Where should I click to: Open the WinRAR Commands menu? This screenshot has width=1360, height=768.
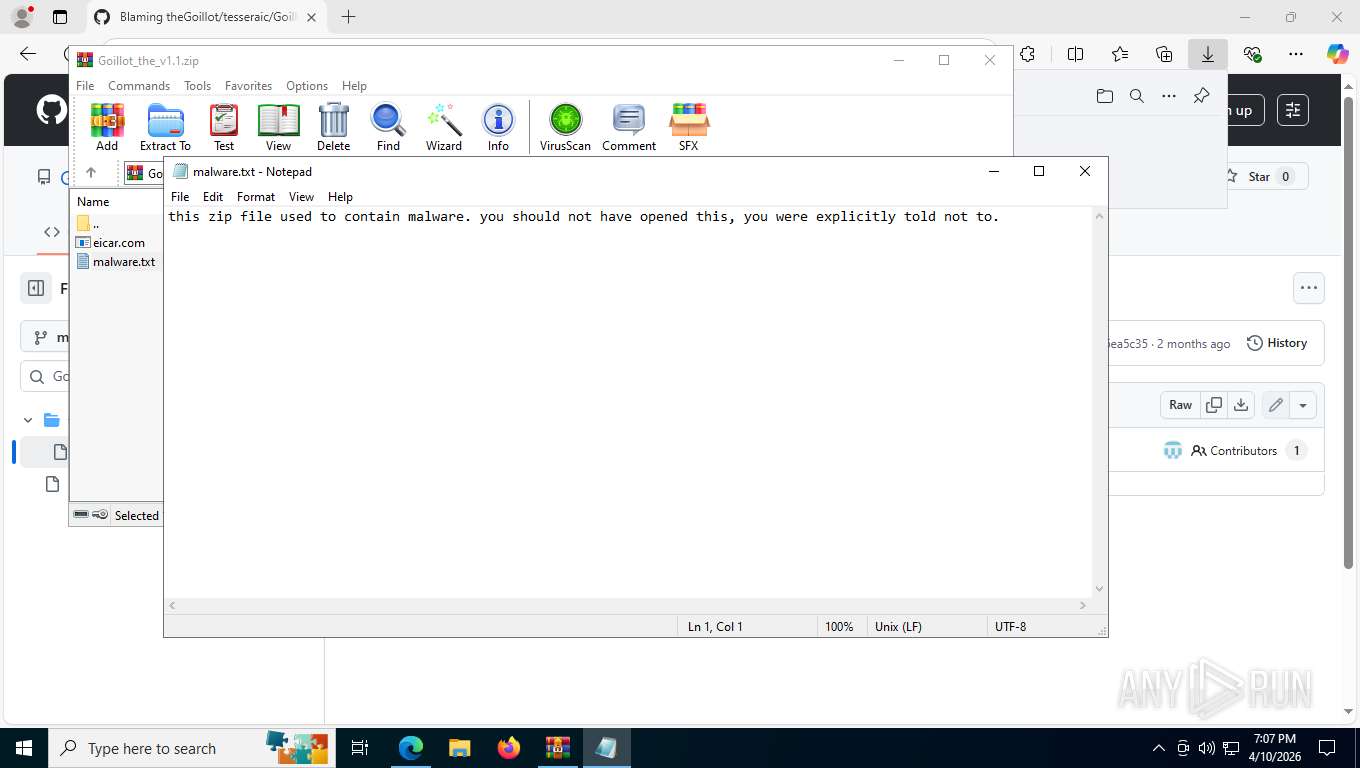(x=139, y=86)
